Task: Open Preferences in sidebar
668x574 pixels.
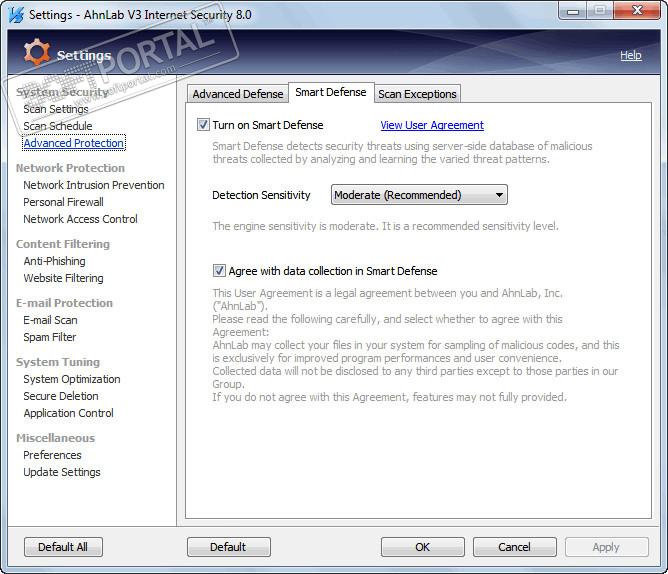Action: pyautogui.click(x=52, y=455)
